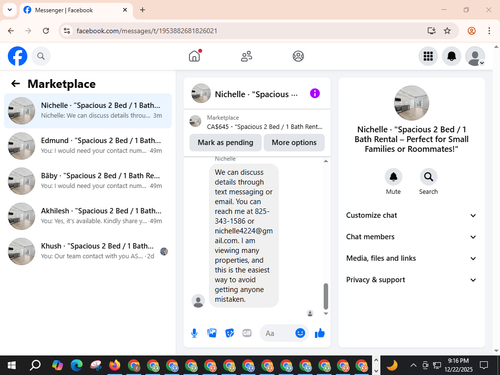
Task: Click the chat header name Nichelle
Action: [256, 94]
